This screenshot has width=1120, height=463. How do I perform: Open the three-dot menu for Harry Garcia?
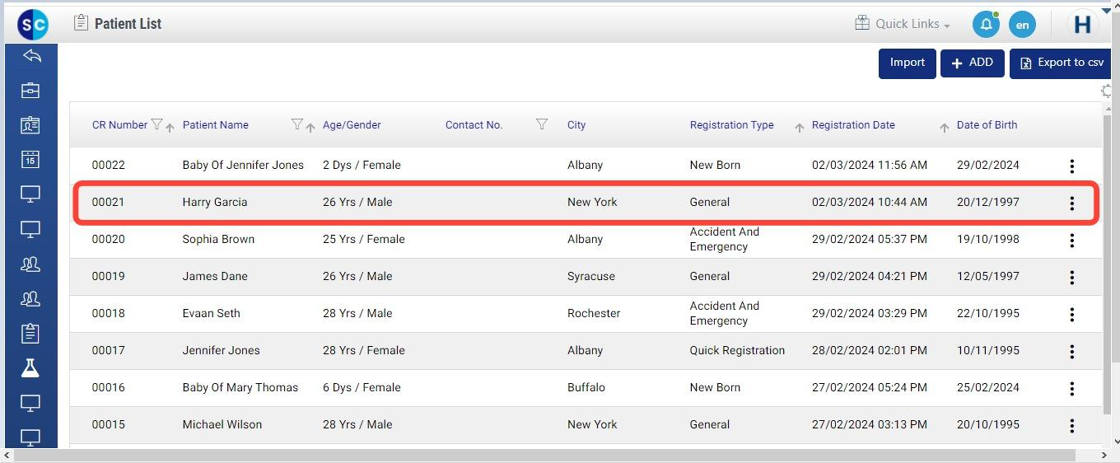click(1071, 203)
